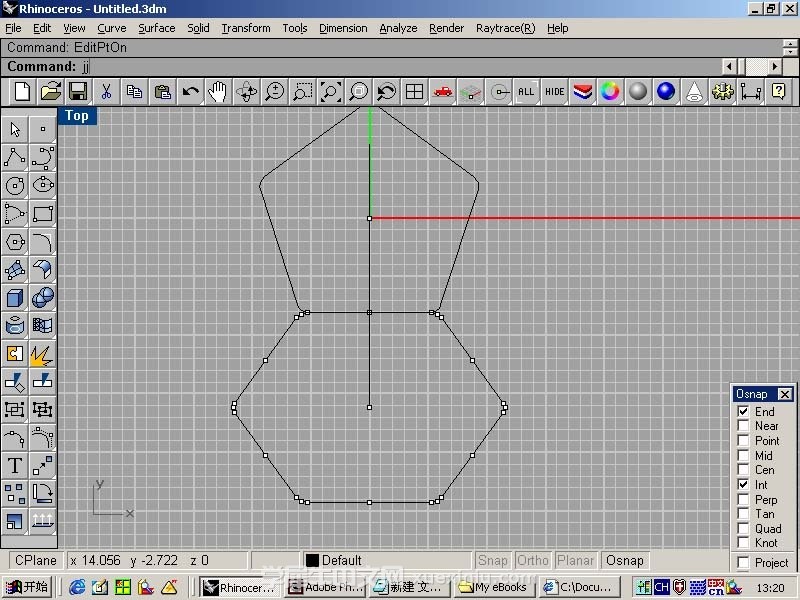Enable the Cen osnap checkbox
Viewport: 800px width, 600px height.
tap(743, 469)
